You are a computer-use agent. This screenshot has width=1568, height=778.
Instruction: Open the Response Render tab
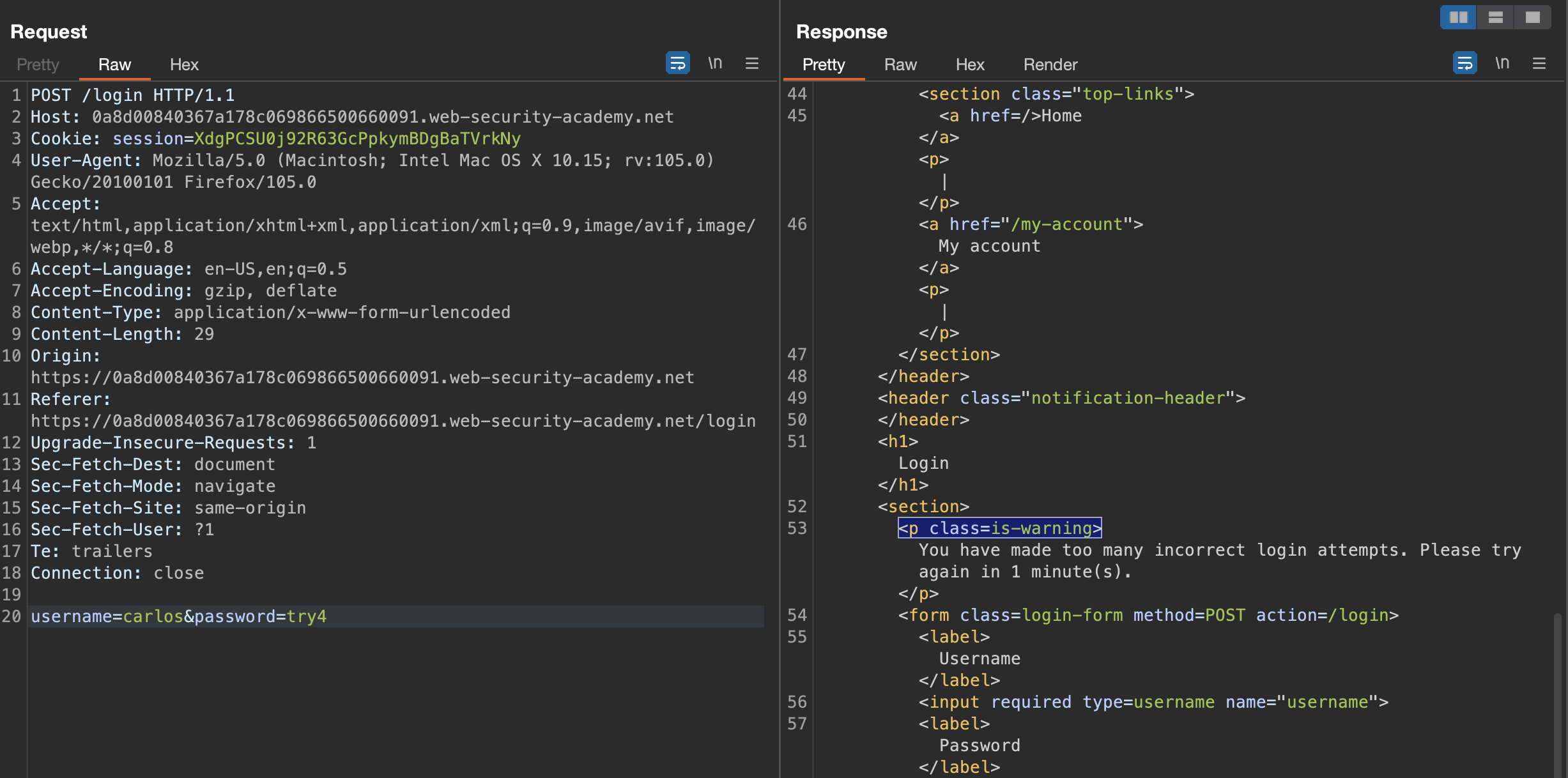(x=1050, y=65)
